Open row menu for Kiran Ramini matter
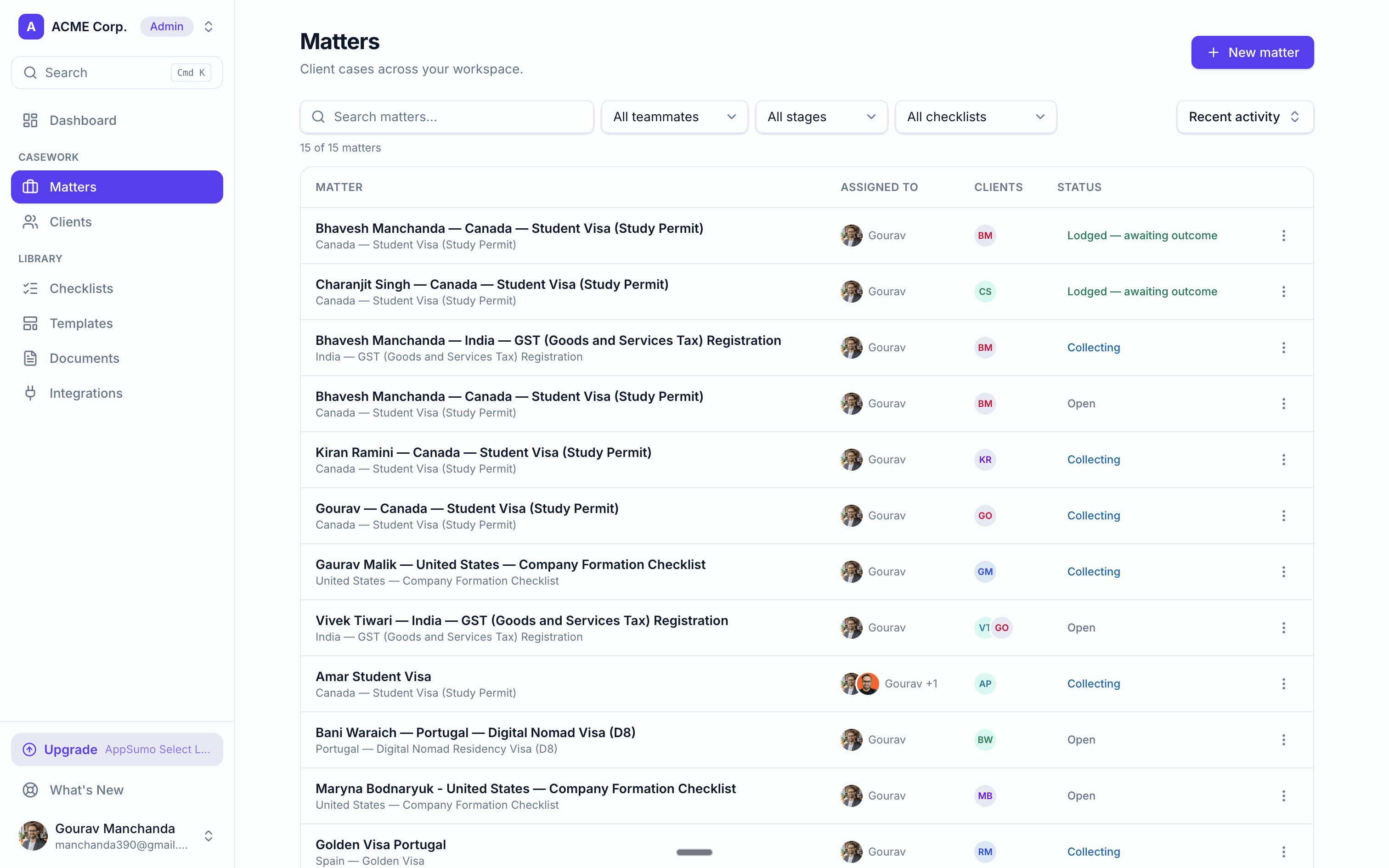The height and width of the screenshot is (868, 1389). [1283, 459]
